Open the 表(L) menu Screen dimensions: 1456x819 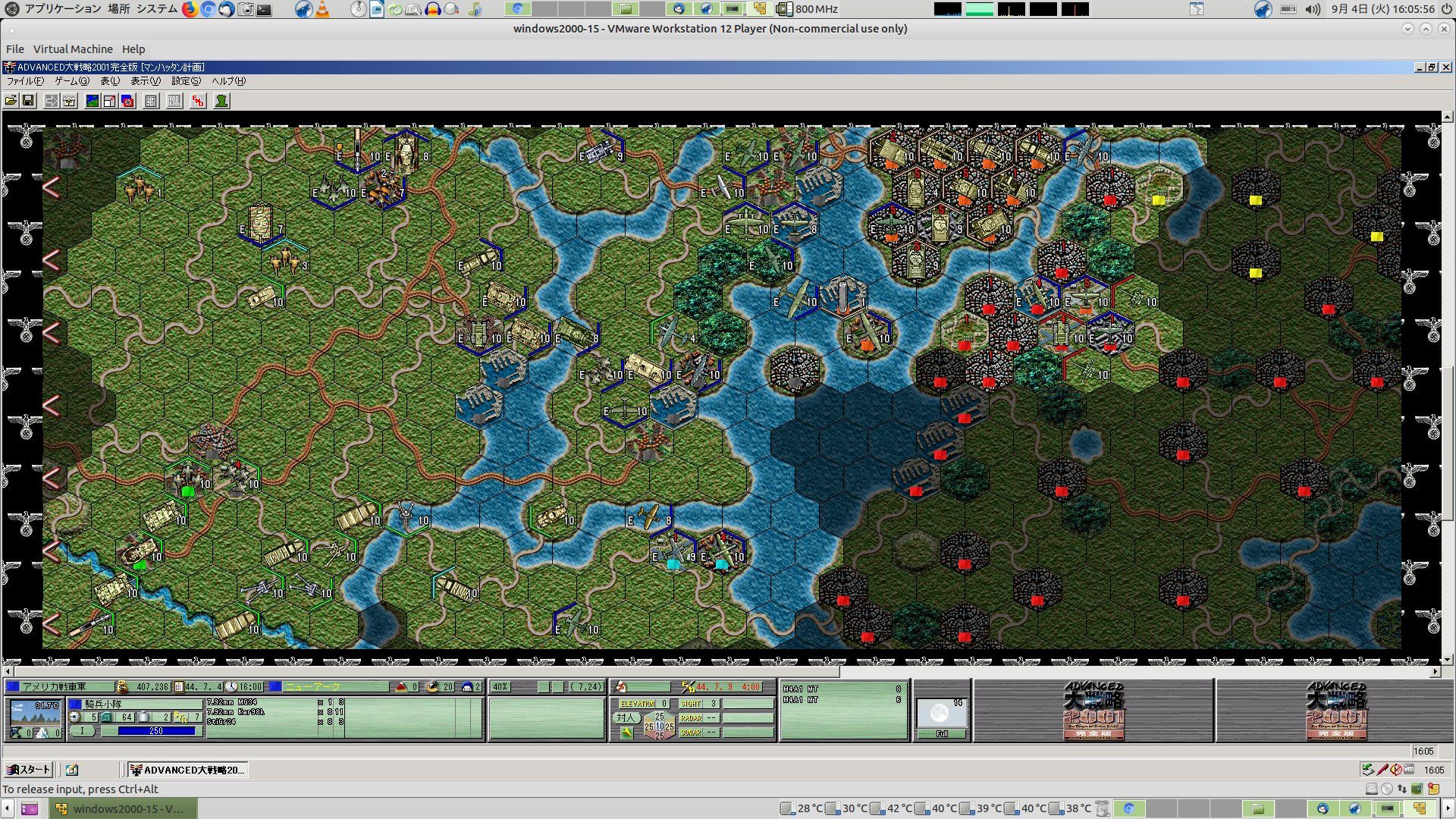pyautogui.click(x=110, y=81)
